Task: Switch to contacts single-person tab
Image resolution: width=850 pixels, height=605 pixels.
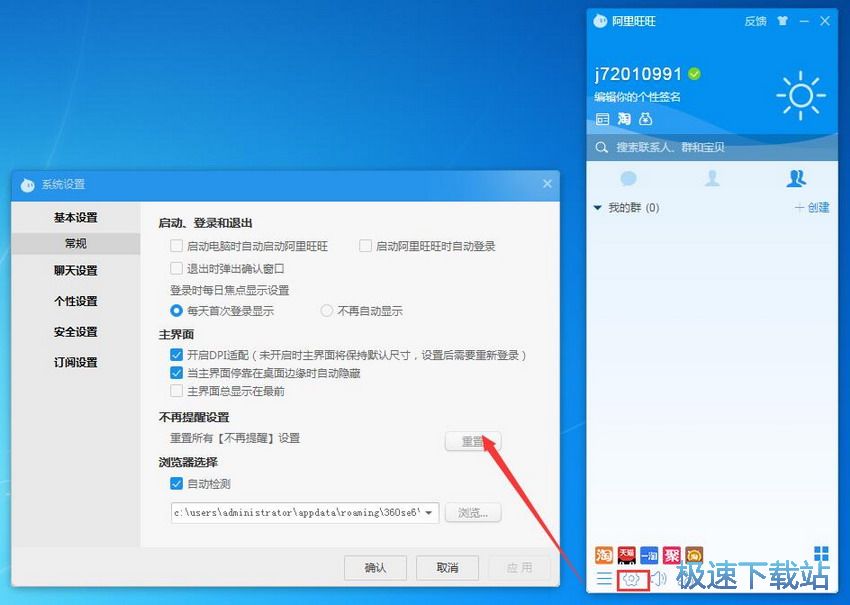Action: (712, 178)
